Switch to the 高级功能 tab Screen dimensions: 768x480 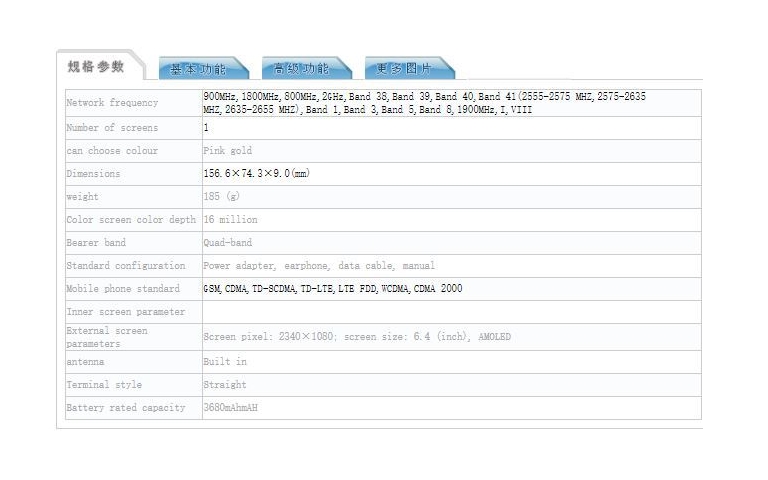click(301, 69)
